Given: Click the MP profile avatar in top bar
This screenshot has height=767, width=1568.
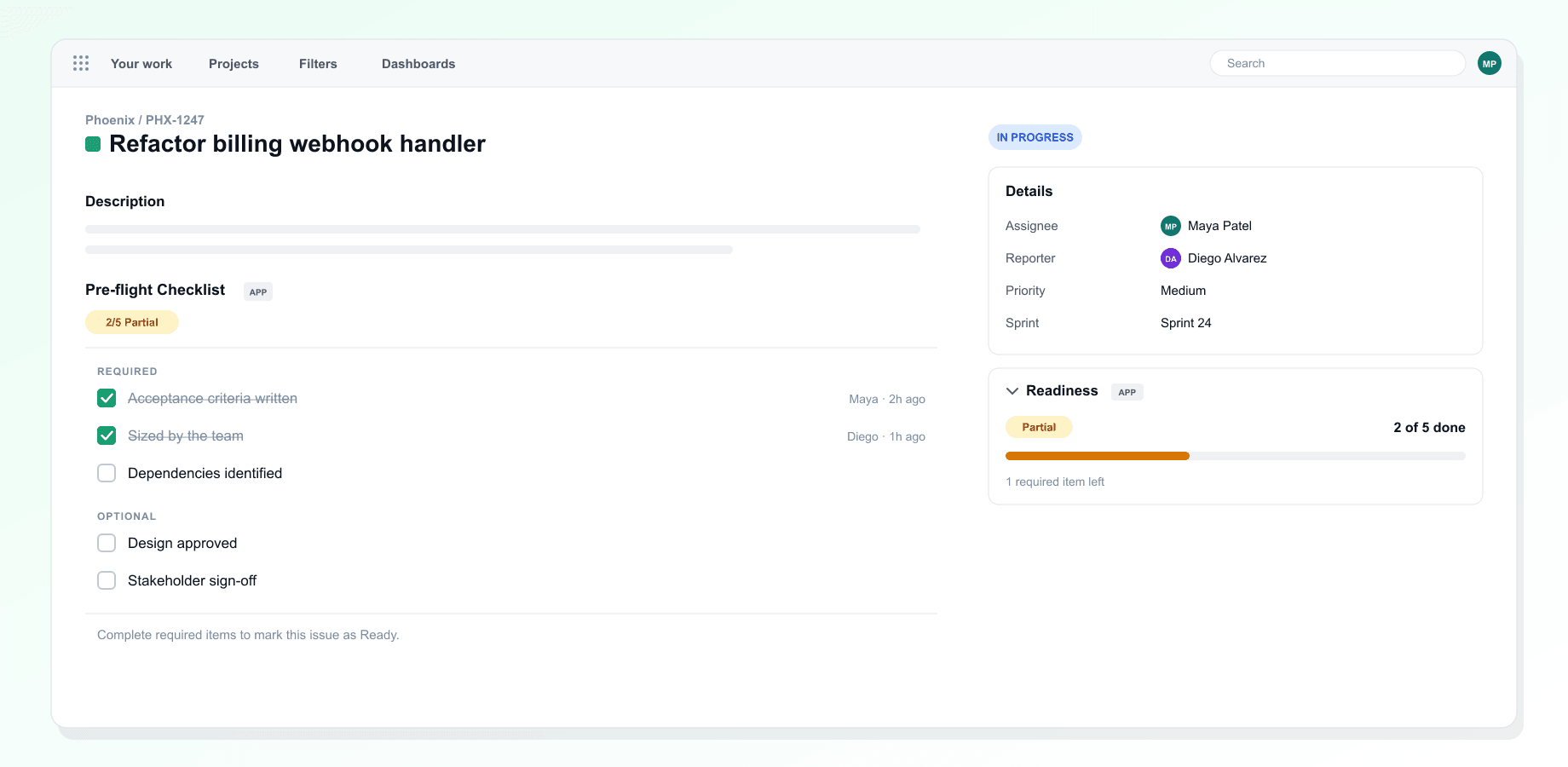Looking at the screenshot, I should coord(1490,63).
